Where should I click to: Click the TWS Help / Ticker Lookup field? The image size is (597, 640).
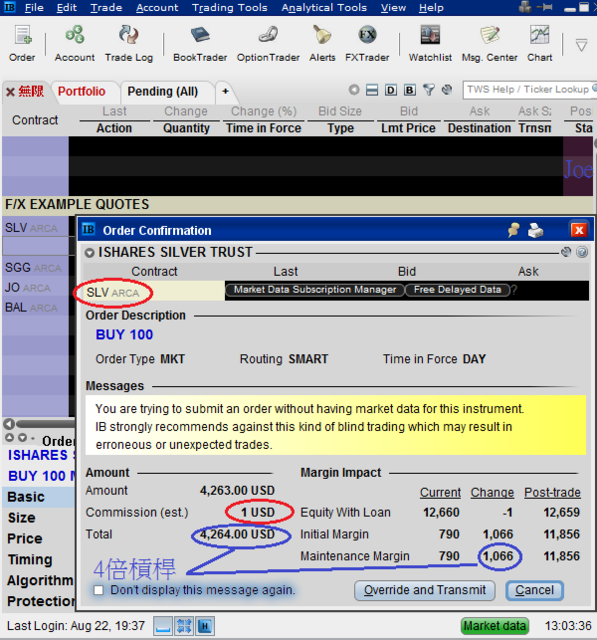pyautogui.click(x=529, y=89)
